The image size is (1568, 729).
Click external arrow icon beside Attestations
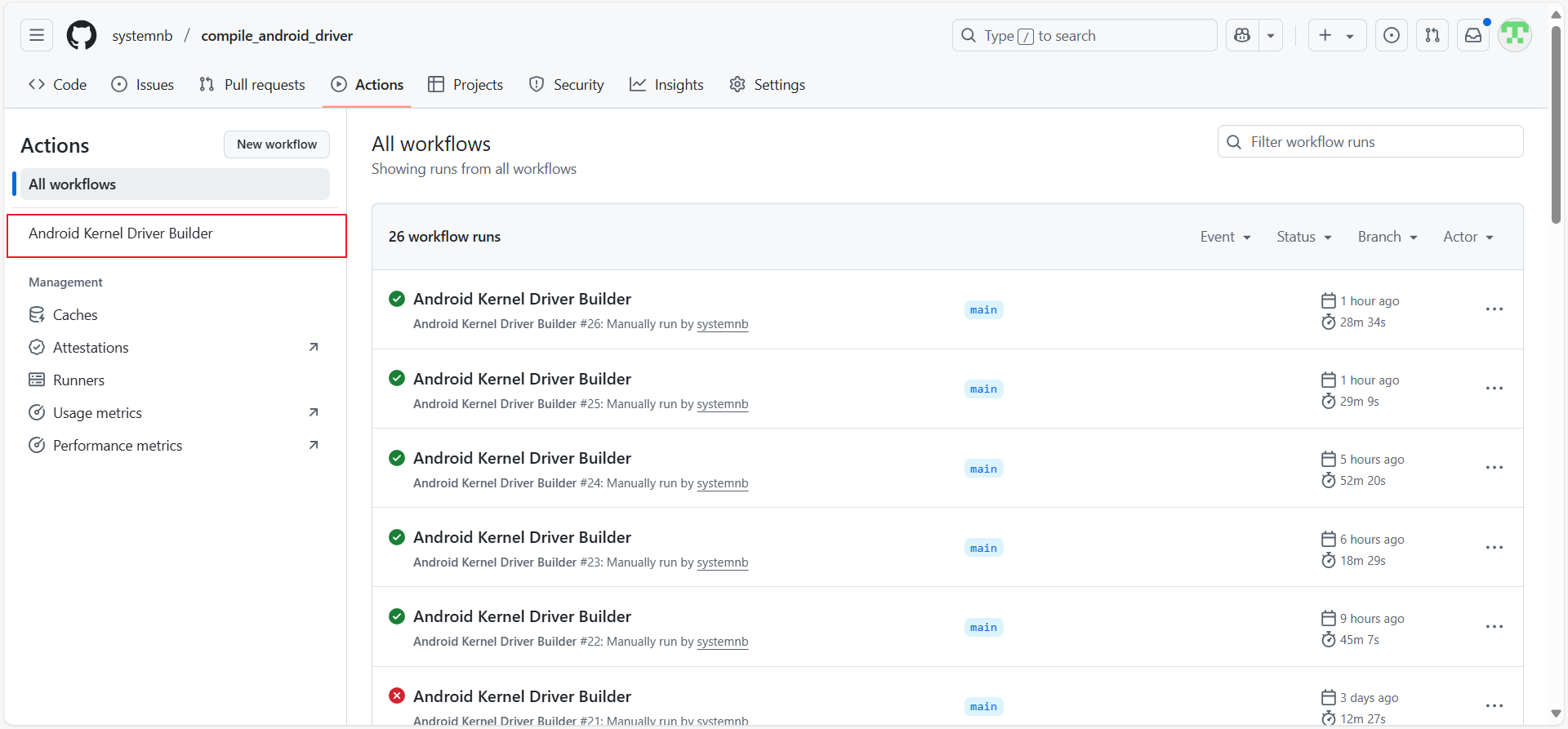[314, 347]
